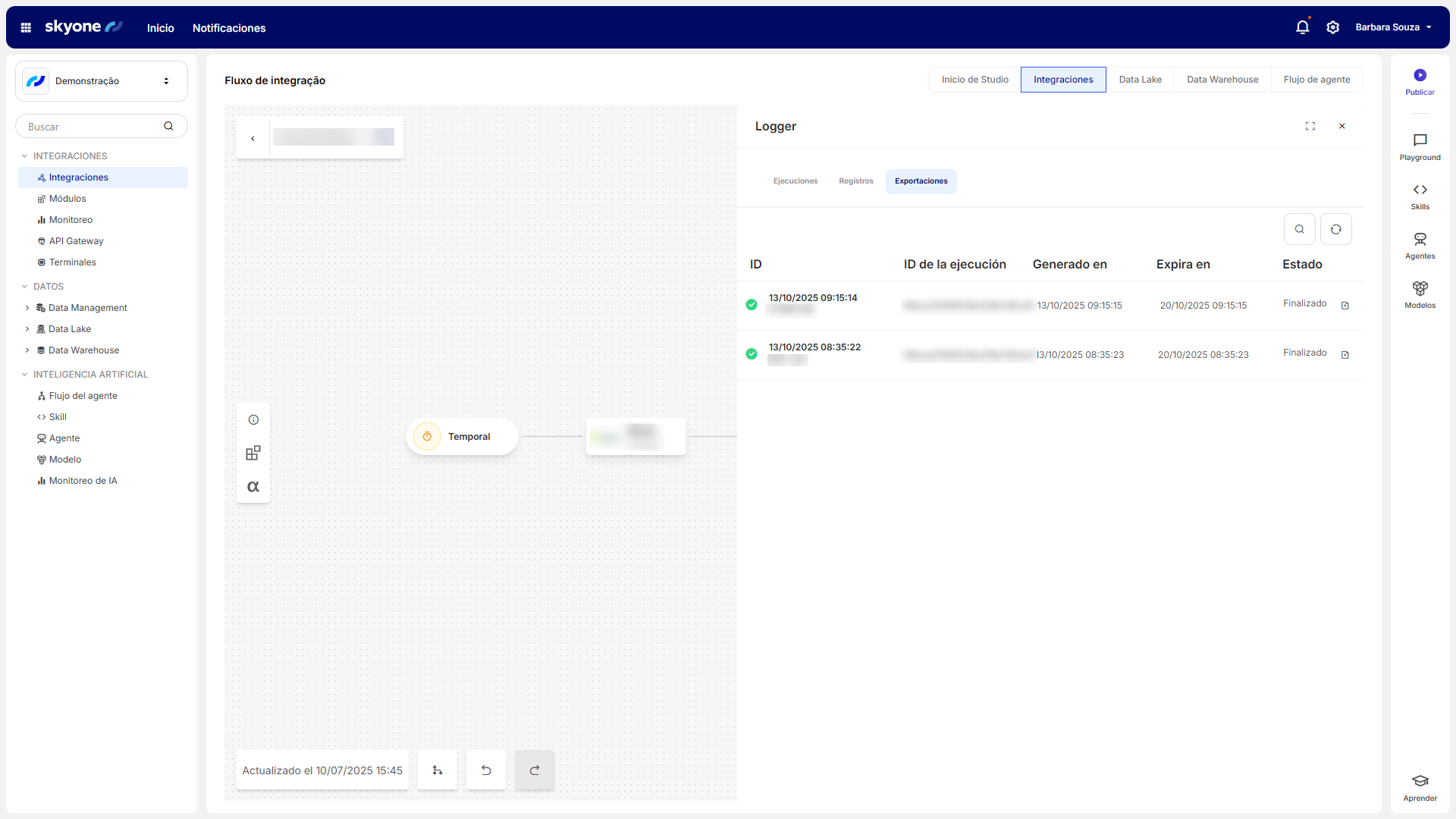Download the 09:15:14 export file icon
The width and height of the screenshot is (1456, 819).
[1345, 306]
